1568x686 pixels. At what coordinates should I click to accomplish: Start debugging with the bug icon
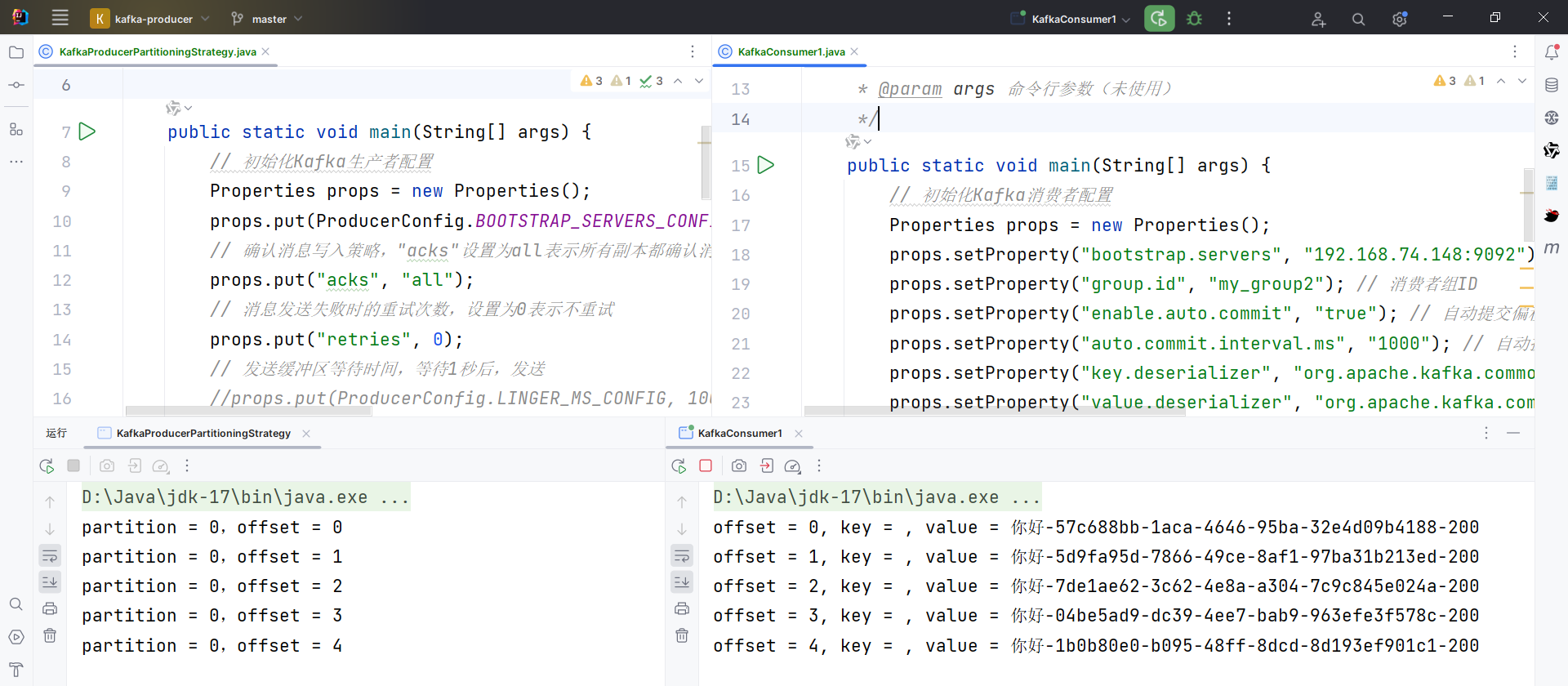(x=1194, y=18)
